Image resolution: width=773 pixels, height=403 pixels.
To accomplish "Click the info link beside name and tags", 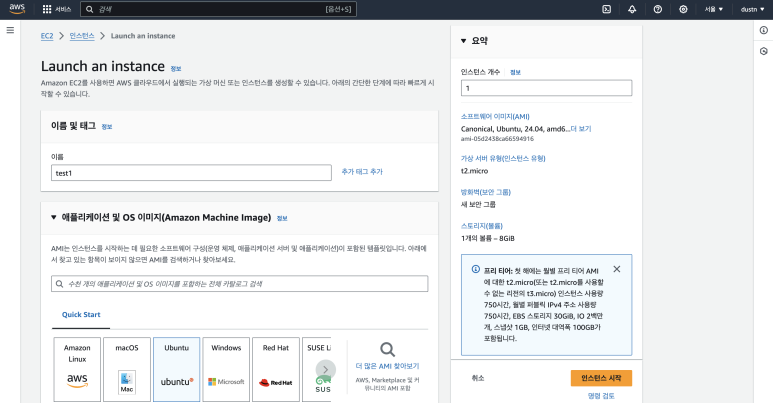I will pos(107,127).
